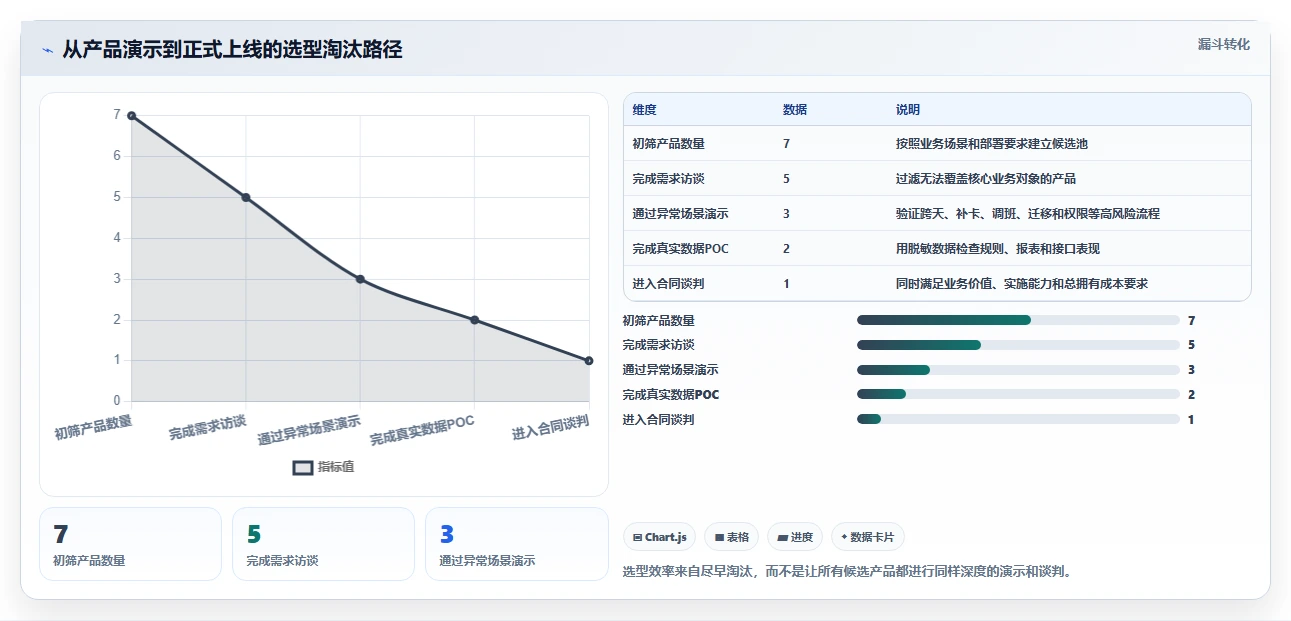The image size is (1291, 621).
Task: Click the 数据 column header
Action: (x=795, y=110)
